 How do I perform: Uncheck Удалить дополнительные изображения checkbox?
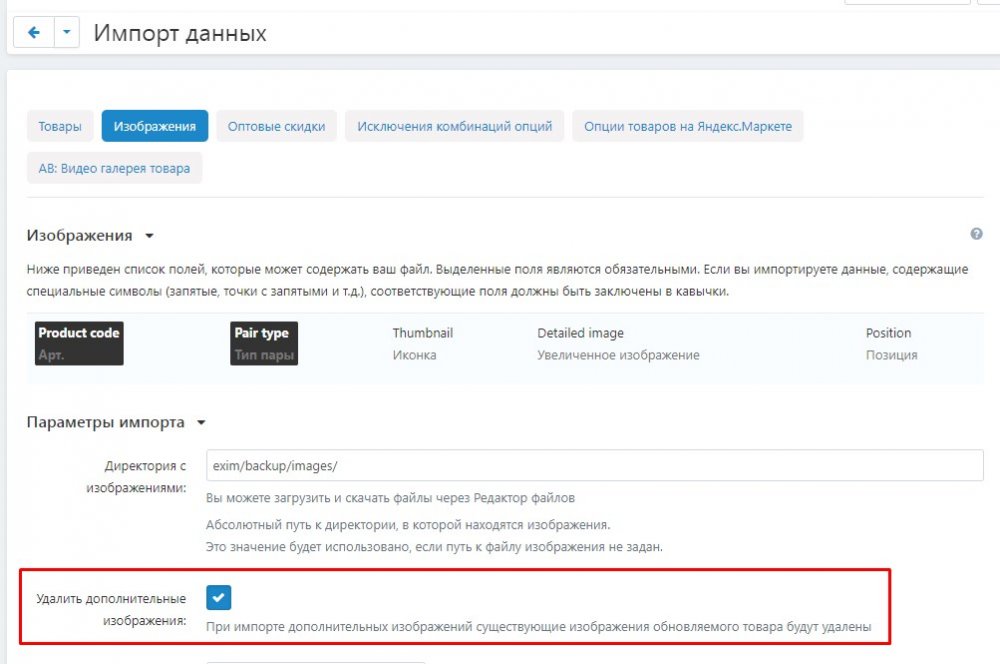coord(219,598)
